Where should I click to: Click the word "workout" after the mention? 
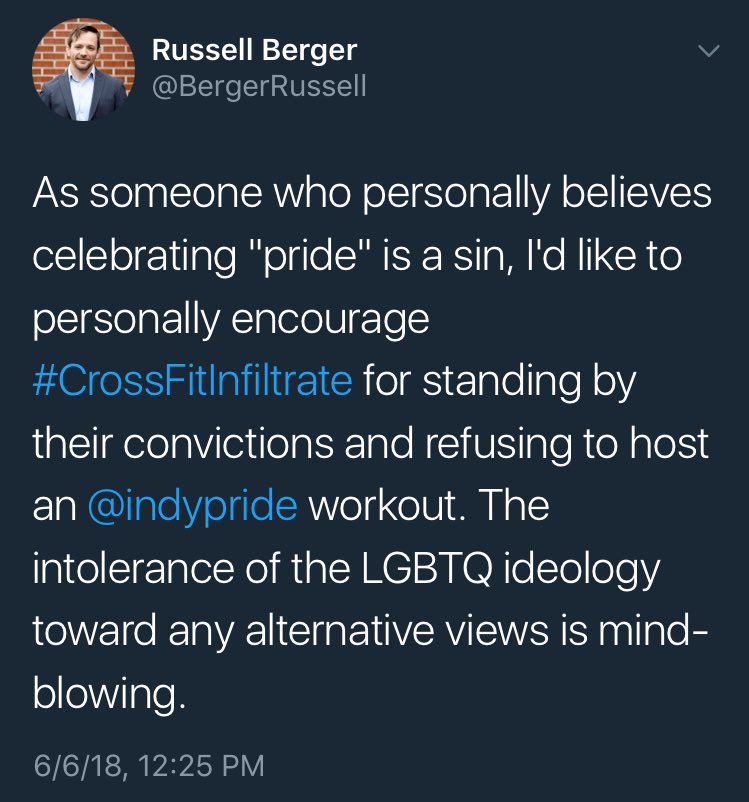point(383,507)
